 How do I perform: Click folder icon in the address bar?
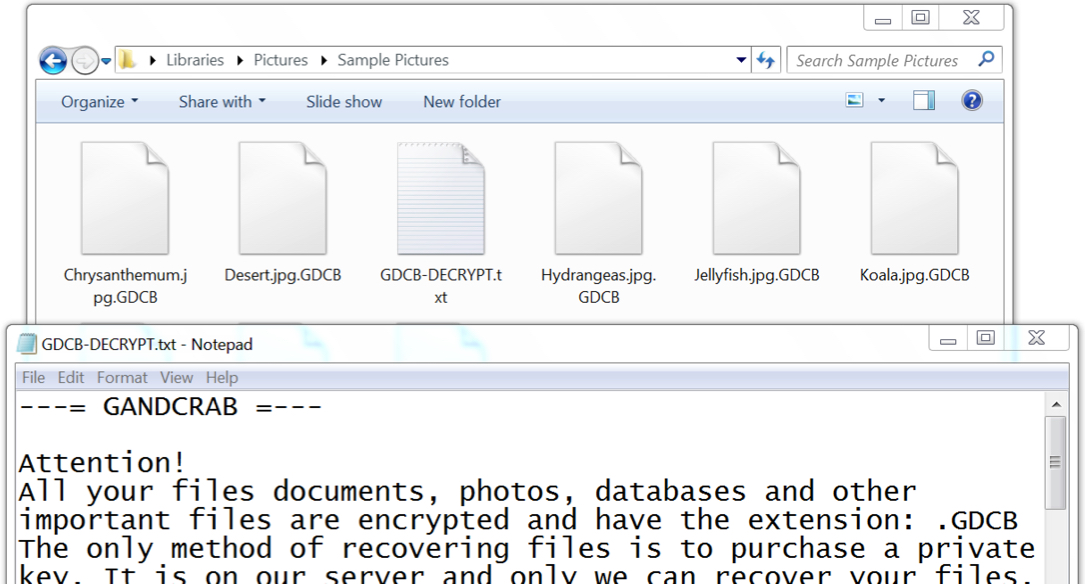tap(127, 60)
